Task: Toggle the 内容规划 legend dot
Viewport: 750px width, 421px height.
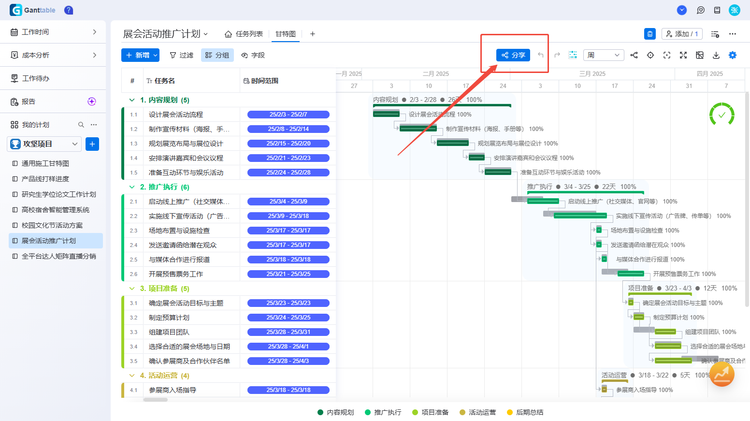Action: pos(320,412)
